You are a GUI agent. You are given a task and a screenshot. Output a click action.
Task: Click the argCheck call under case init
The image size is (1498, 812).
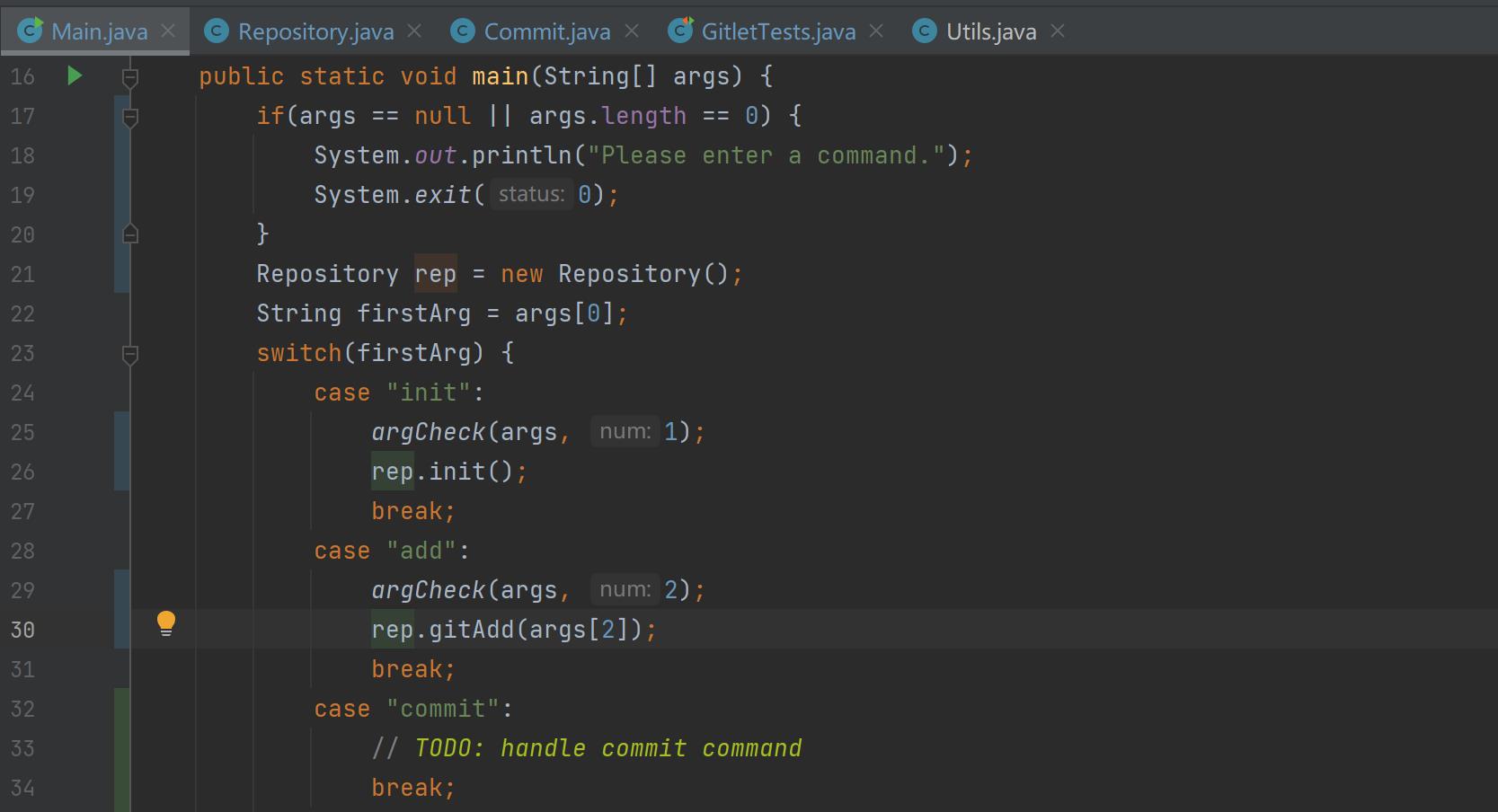(x=429, y=432)
